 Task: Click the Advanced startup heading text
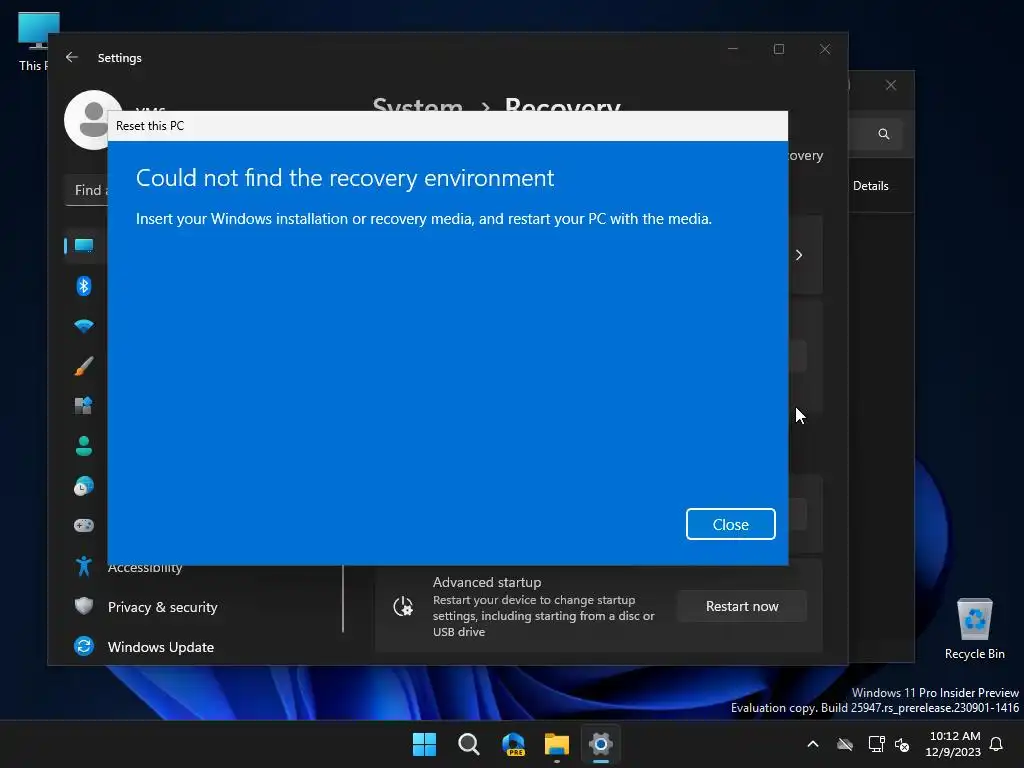pos(487,582)
